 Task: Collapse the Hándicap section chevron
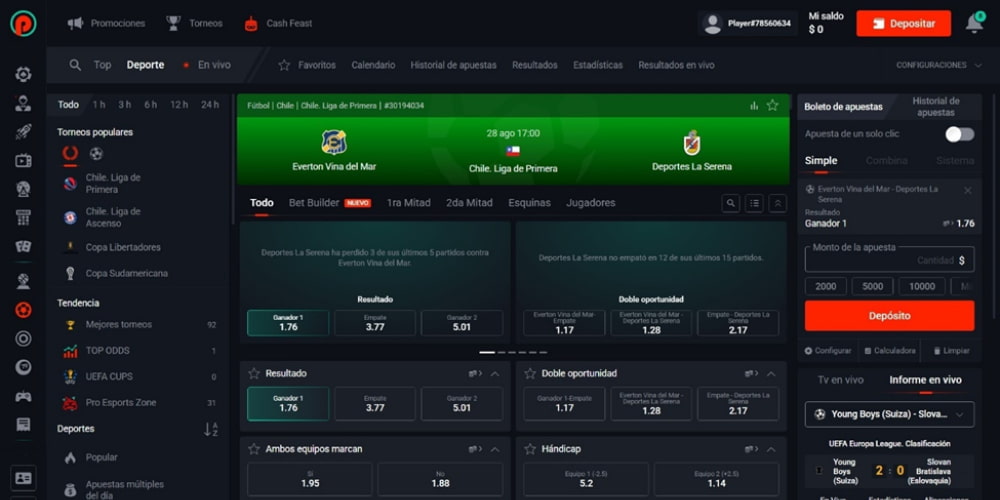(771, 449)
